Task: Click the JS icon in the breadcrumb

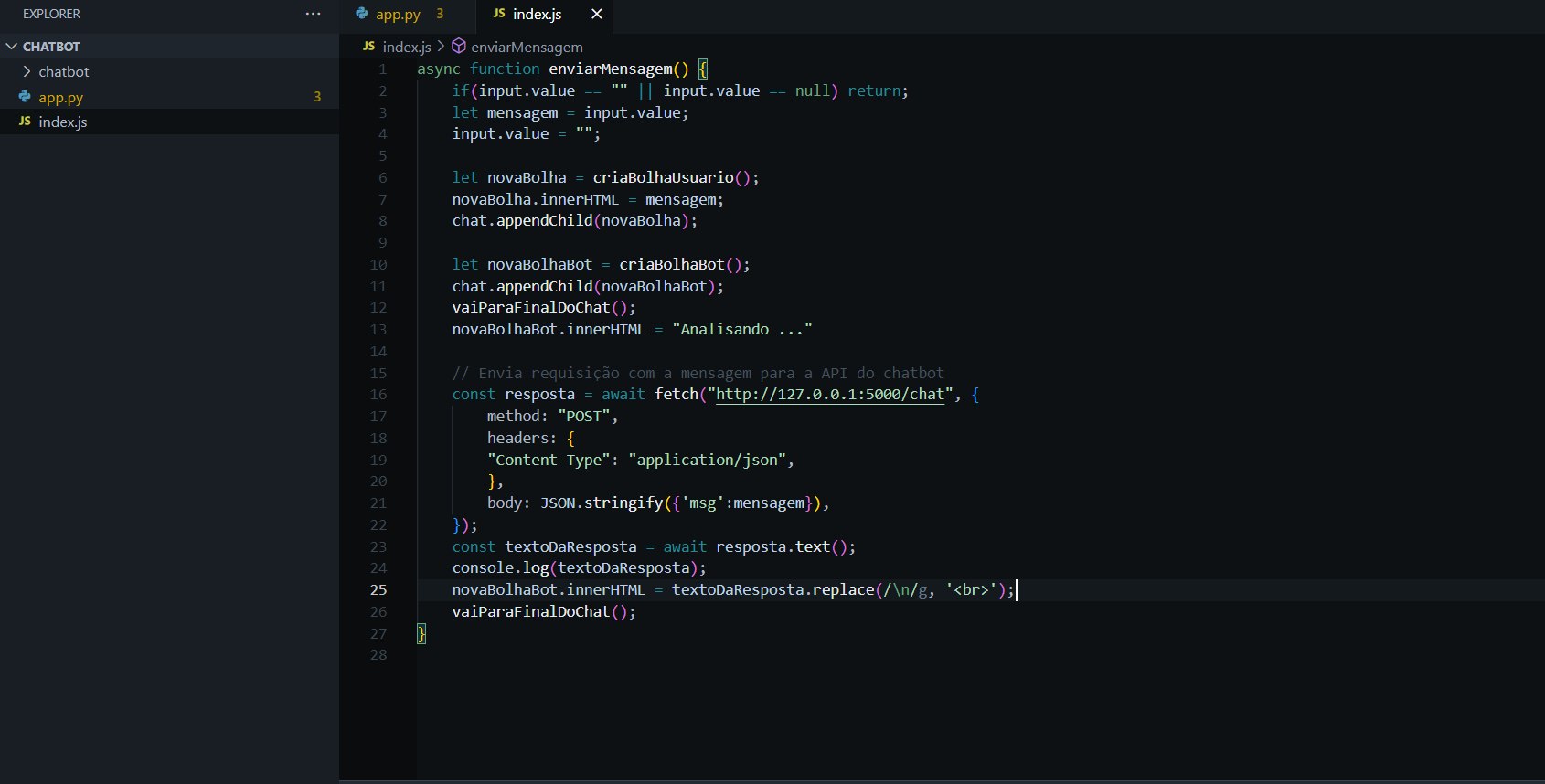Action: pos(368,46)
